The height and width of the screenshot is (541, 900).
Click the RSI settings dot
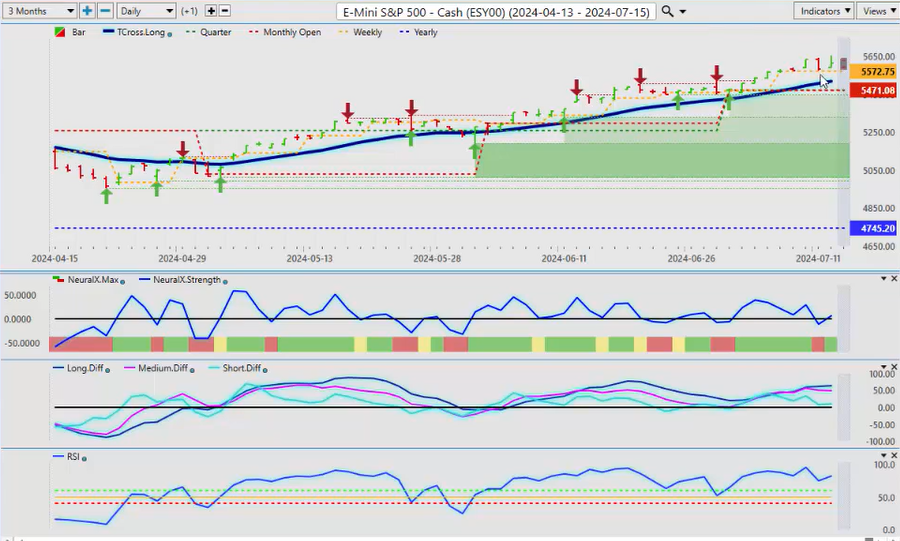pos(84,458)
